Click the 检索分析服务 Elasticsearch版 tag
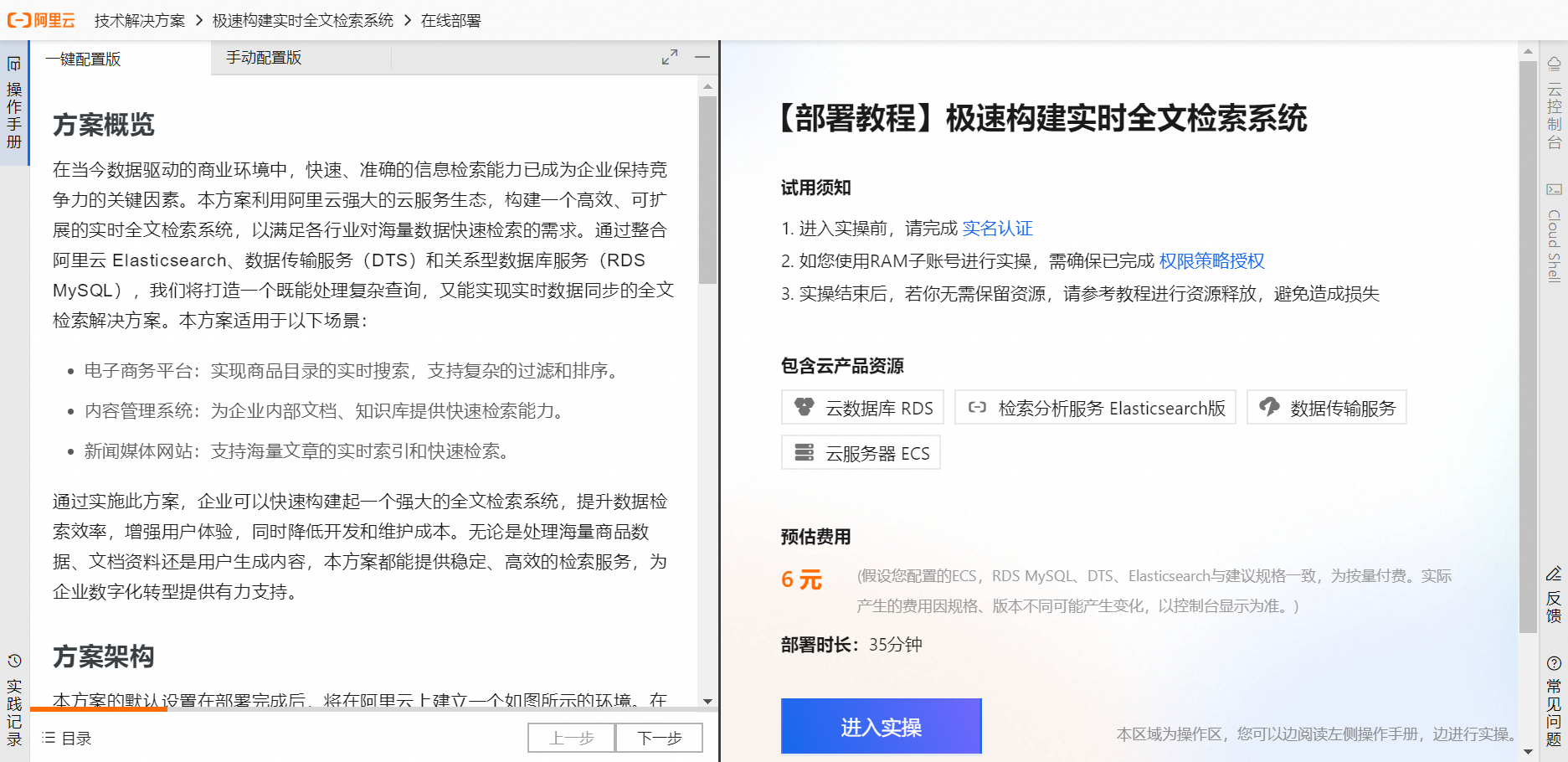Screen dimensions: 1568x762 (x=1096, y=408)
